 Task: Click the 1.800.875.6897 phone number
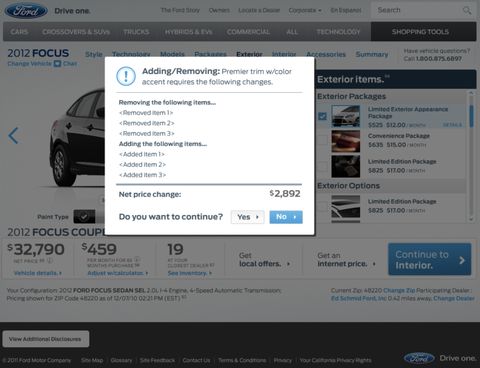(x=439, y=59)
